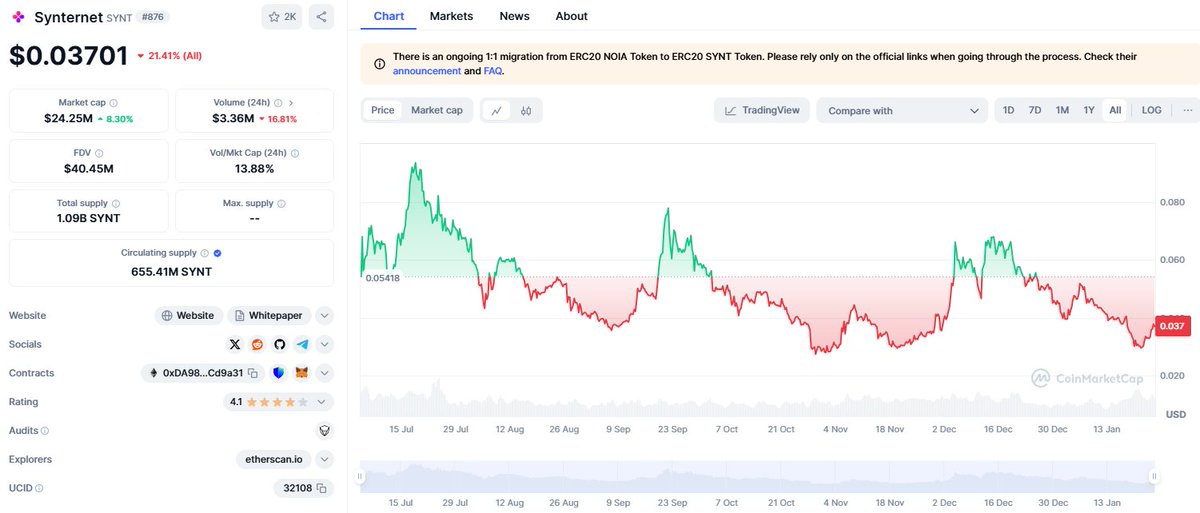Set chart range to 1Y

coord(1089,110)
